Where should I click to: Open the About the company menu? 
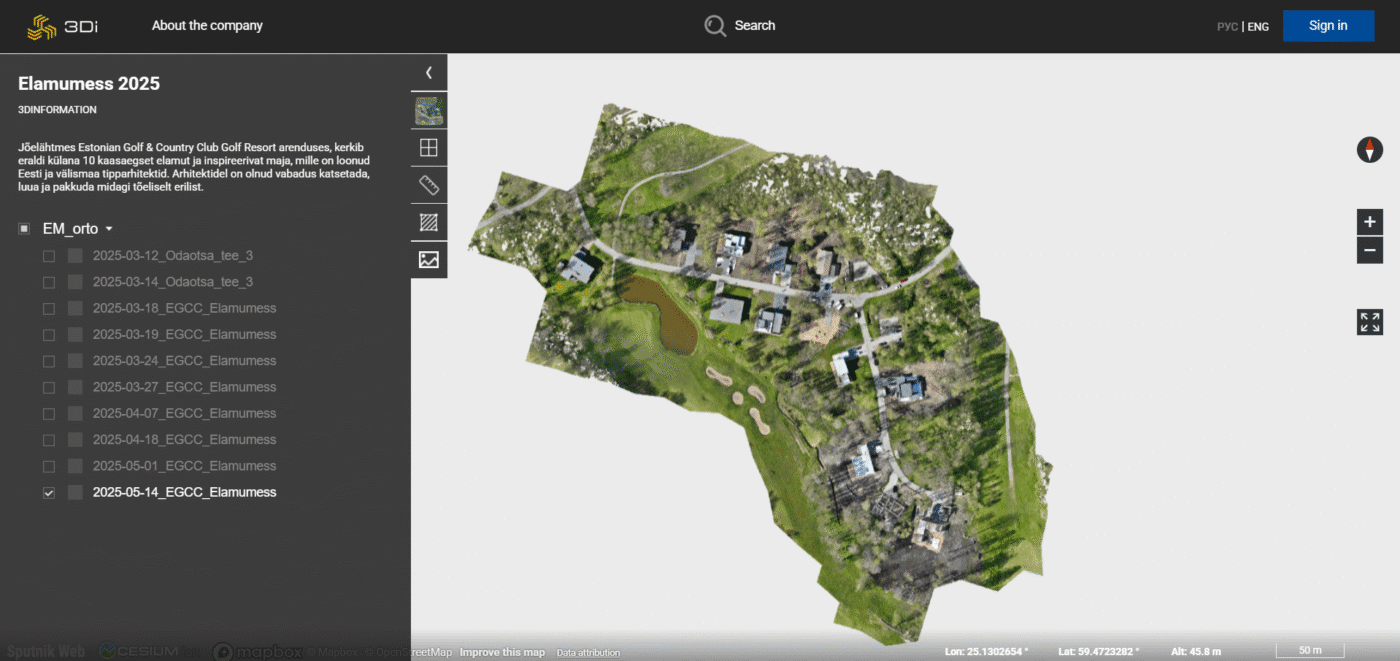(x=207, y=26)
